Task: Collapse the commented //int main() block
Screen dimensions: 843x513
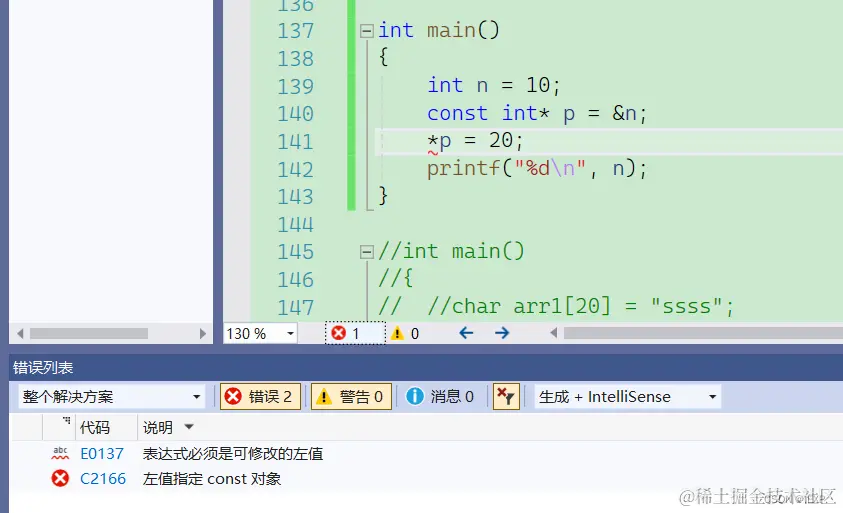Action: coord(367,252)
